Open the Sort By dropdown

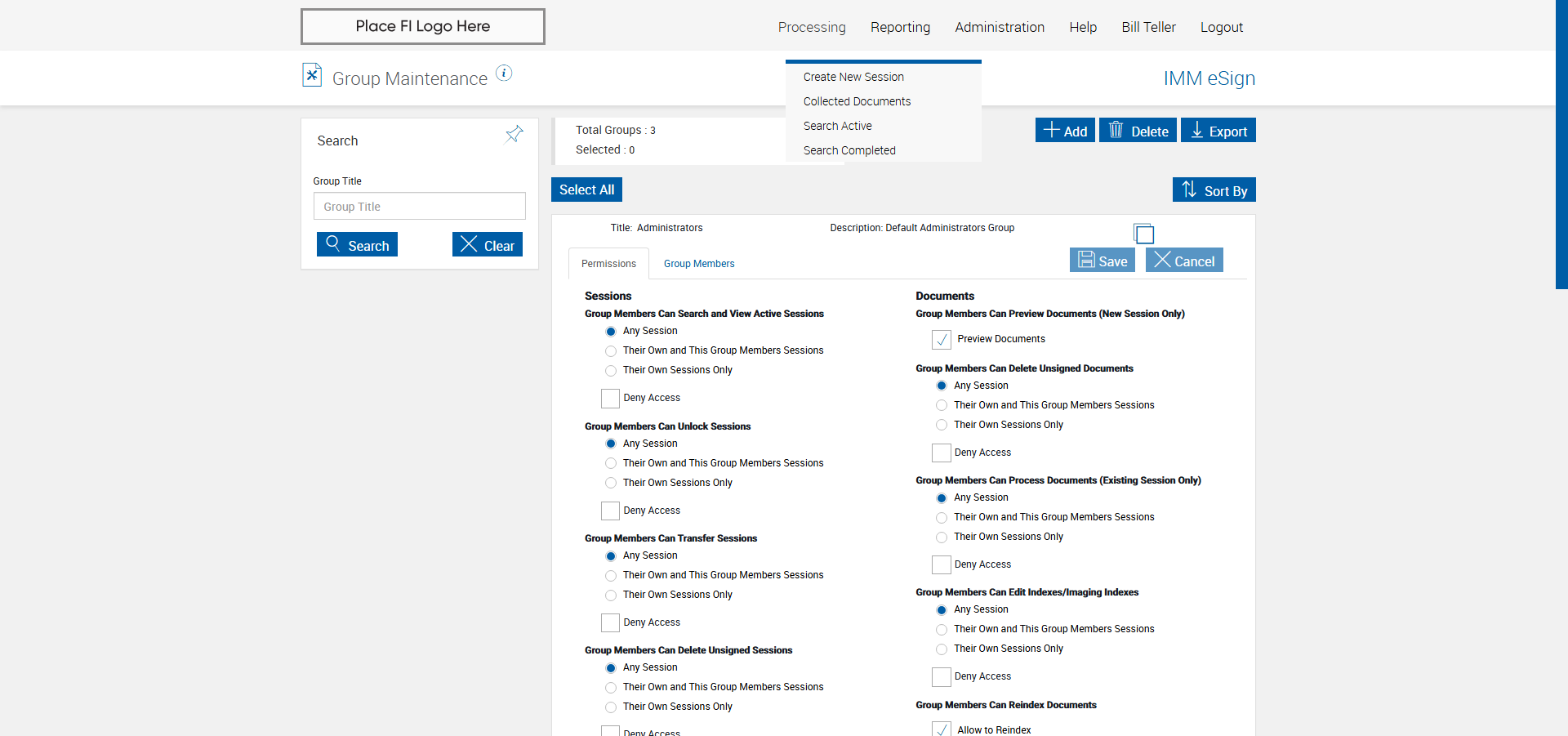coord(1214,190)
